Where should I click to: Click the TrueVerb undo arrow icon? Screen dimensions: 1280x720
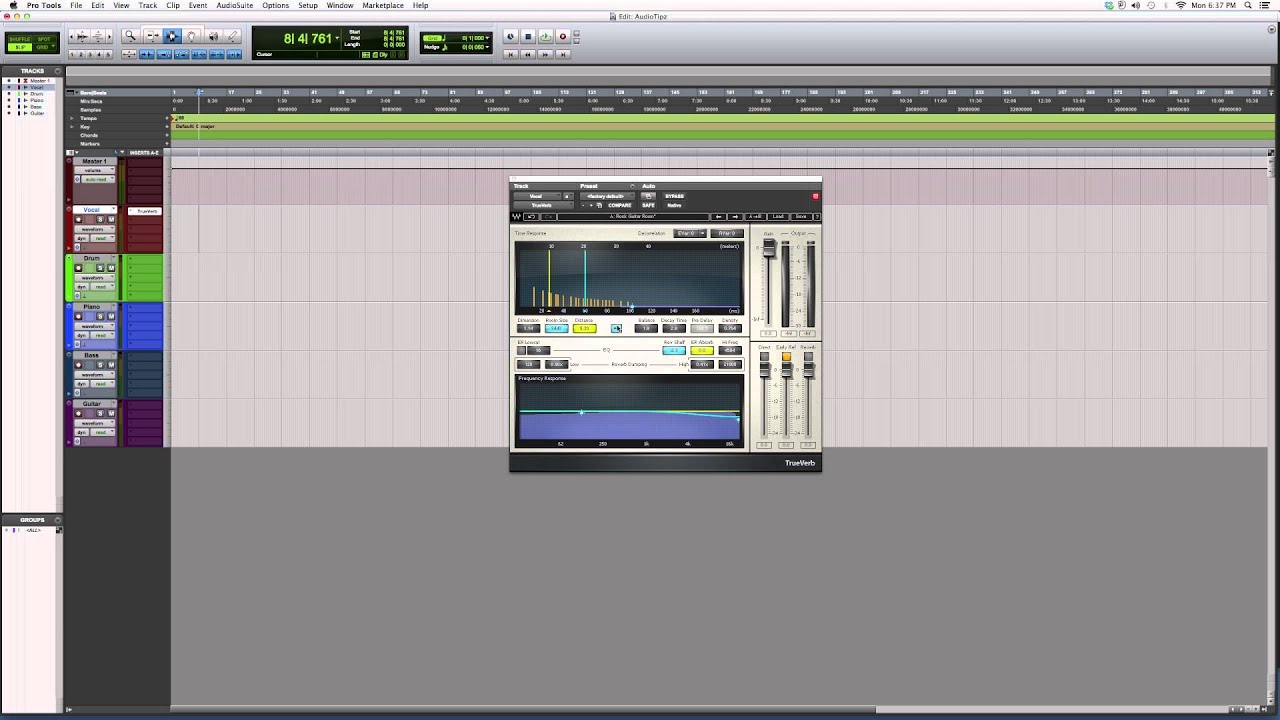(532, 216)
